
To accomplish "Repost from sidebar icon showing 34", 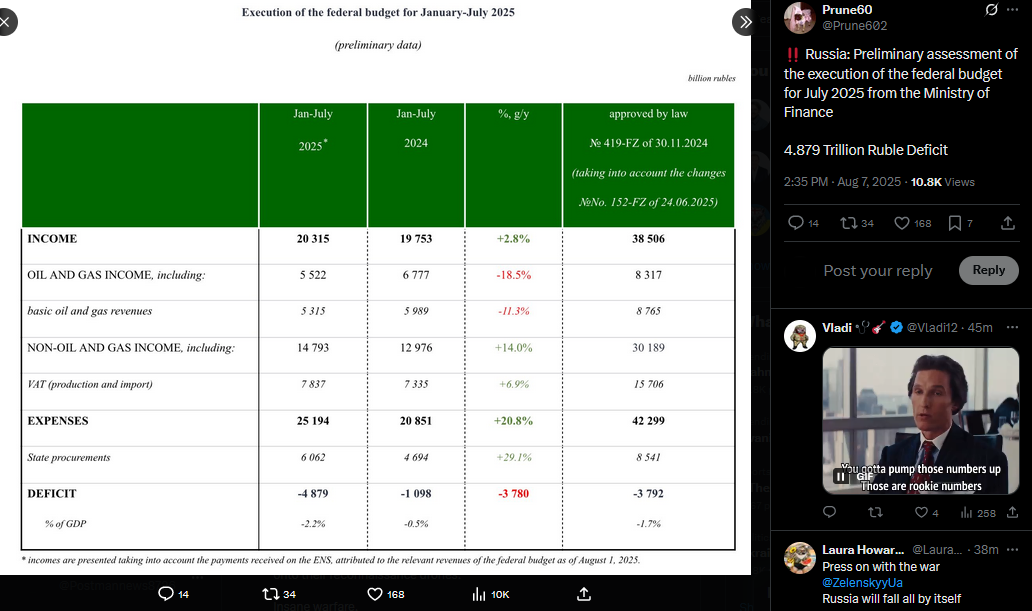I will tap(857, 223).
